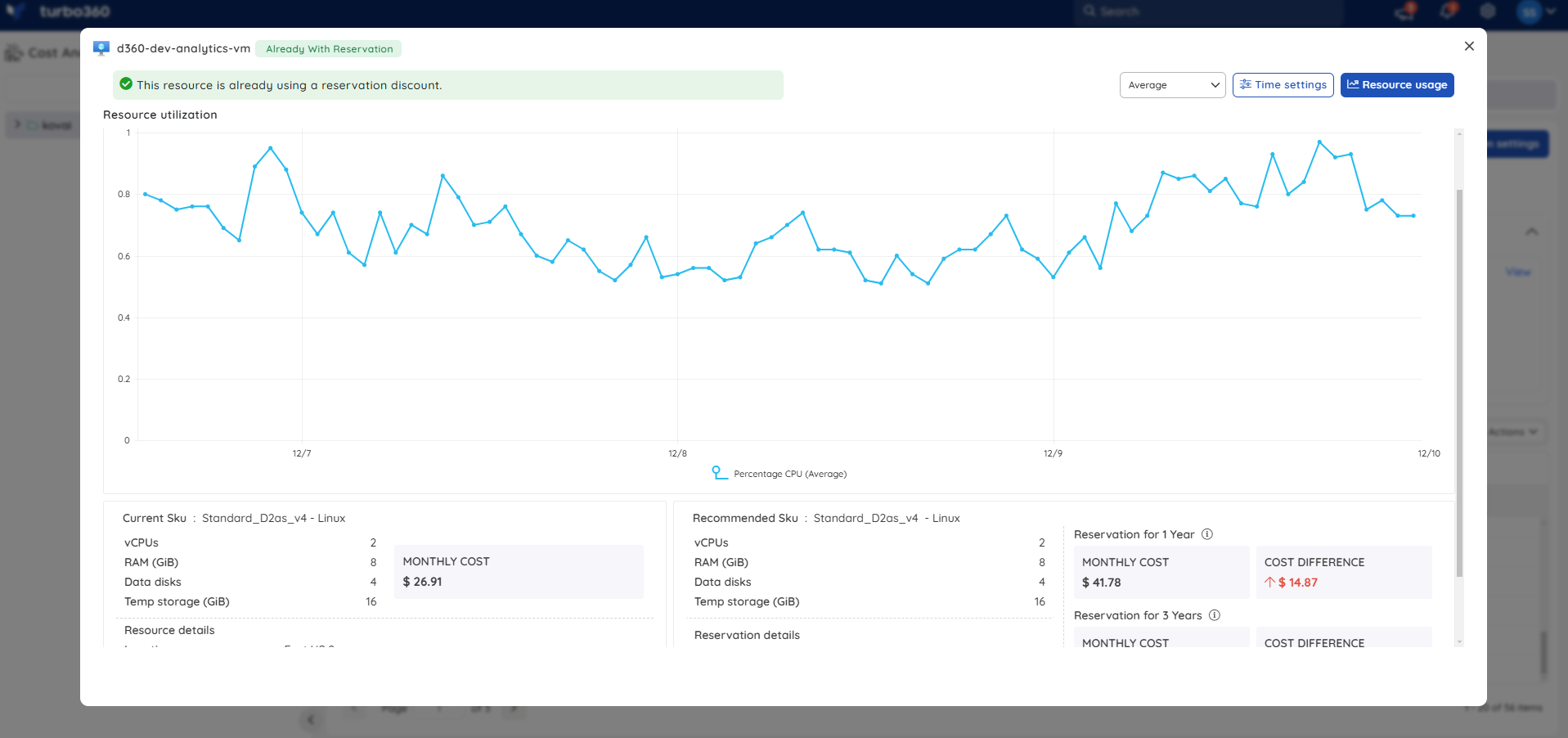This screenshot has height=738, width=1568.
Task: Click the Already With Reservation badge
Action: tap(329, 49)
